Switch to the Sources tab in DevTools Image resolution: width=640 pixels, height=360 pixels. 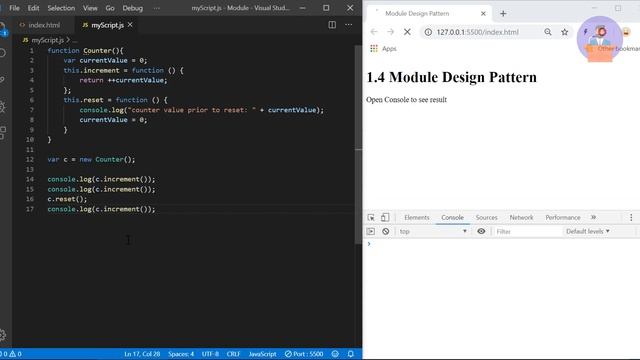coord(487,218)
